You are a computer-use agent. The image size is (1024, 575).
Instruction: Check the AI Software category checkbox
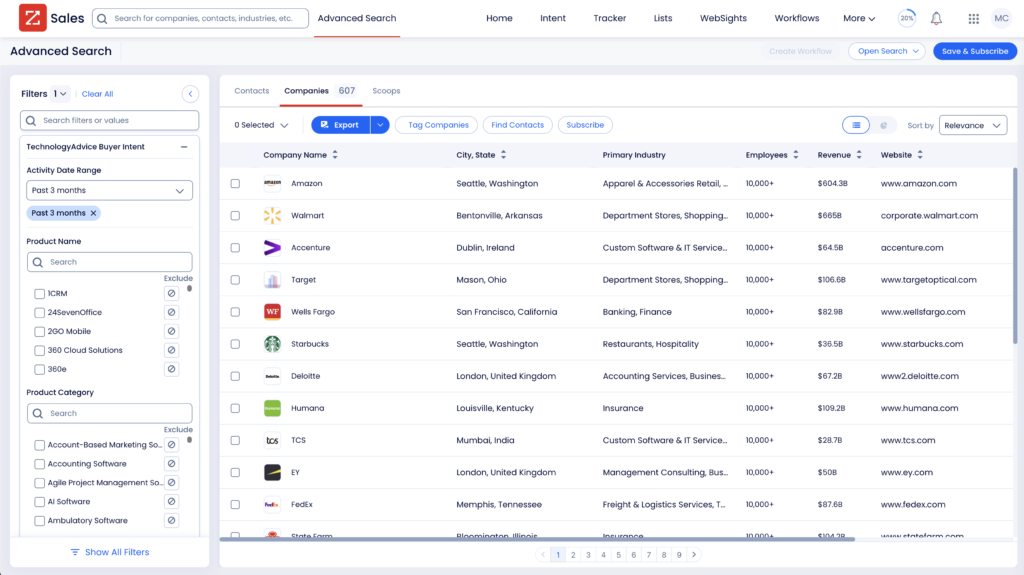(x=39, y=502)
